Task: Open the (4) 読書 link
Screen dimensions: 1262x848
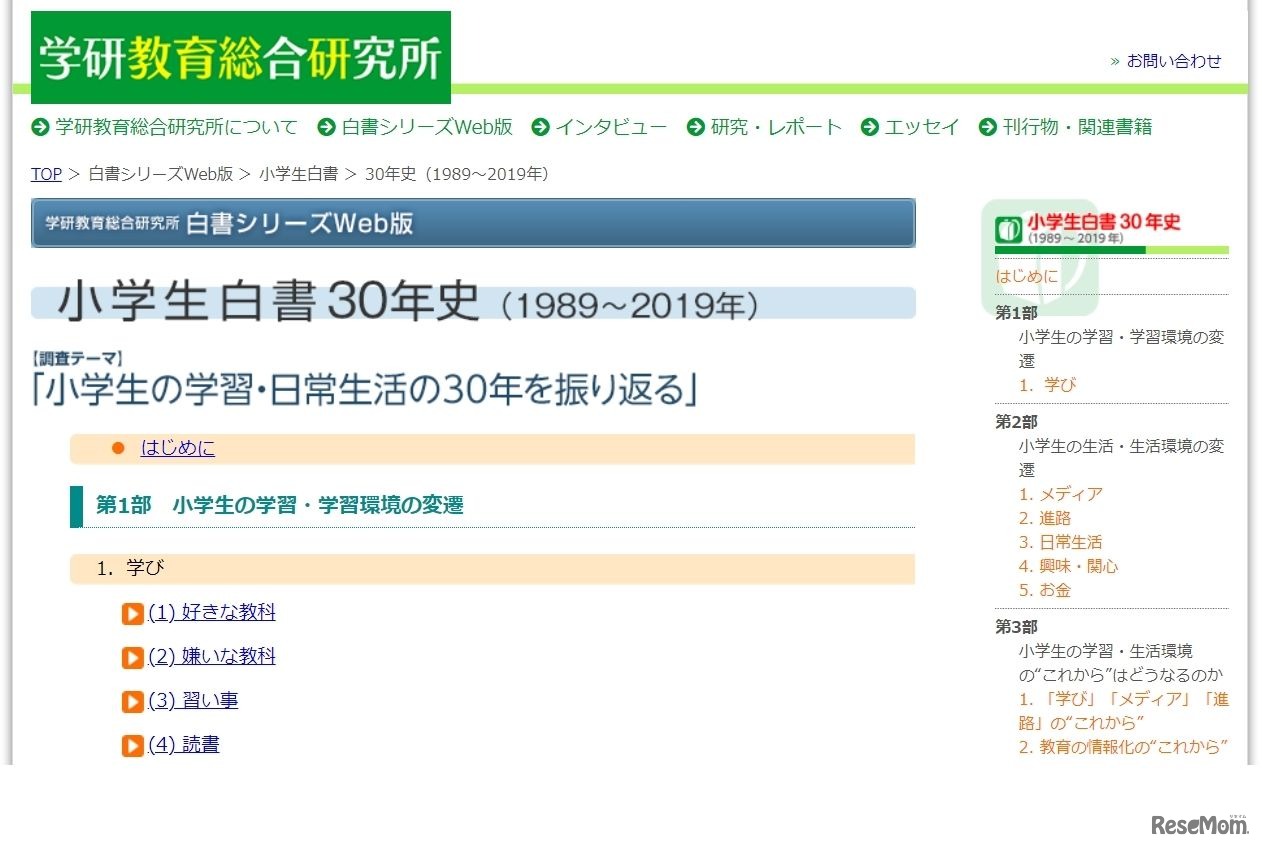Action: tap(184, 744)
